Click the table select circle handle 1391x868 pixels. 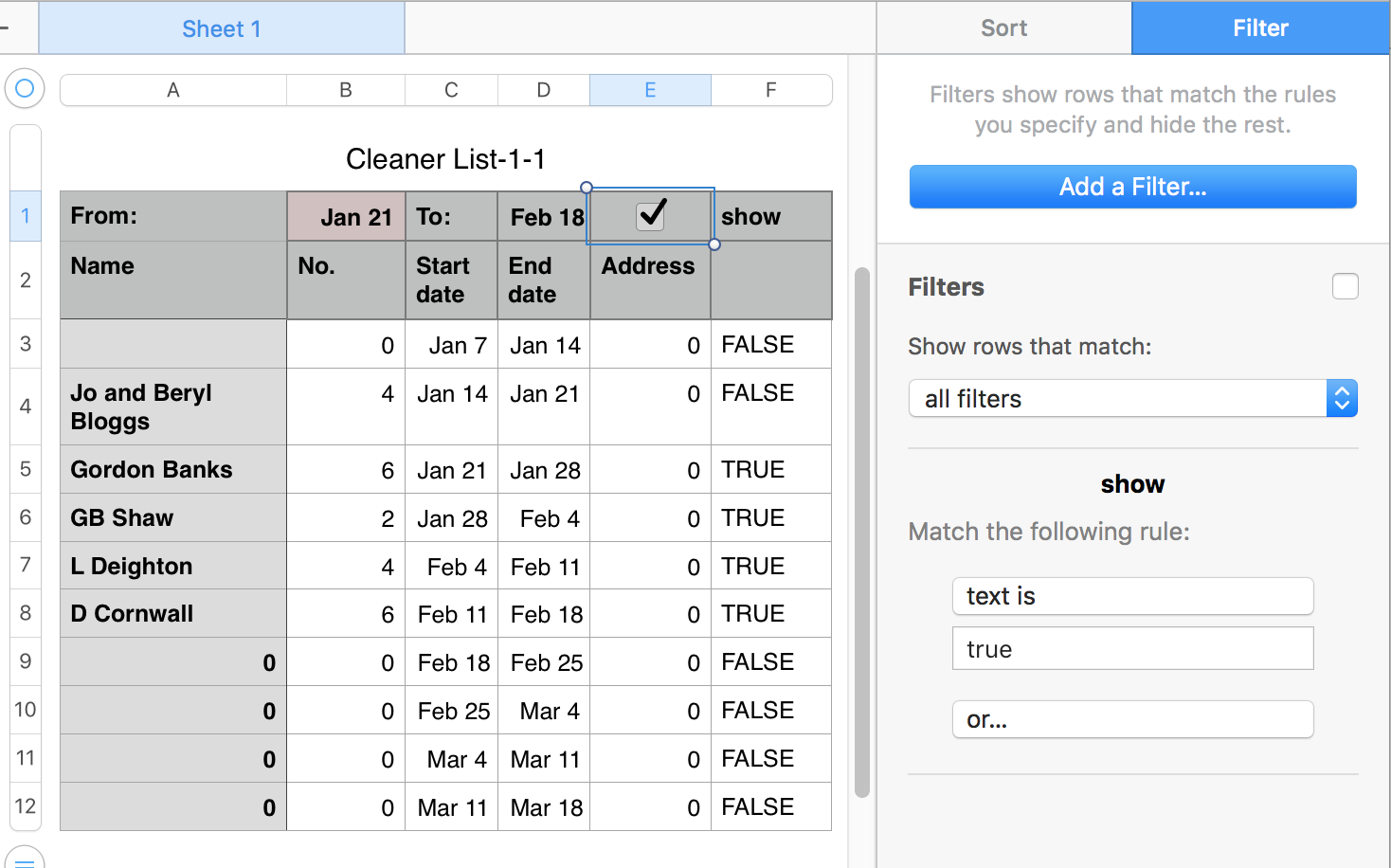25,89
